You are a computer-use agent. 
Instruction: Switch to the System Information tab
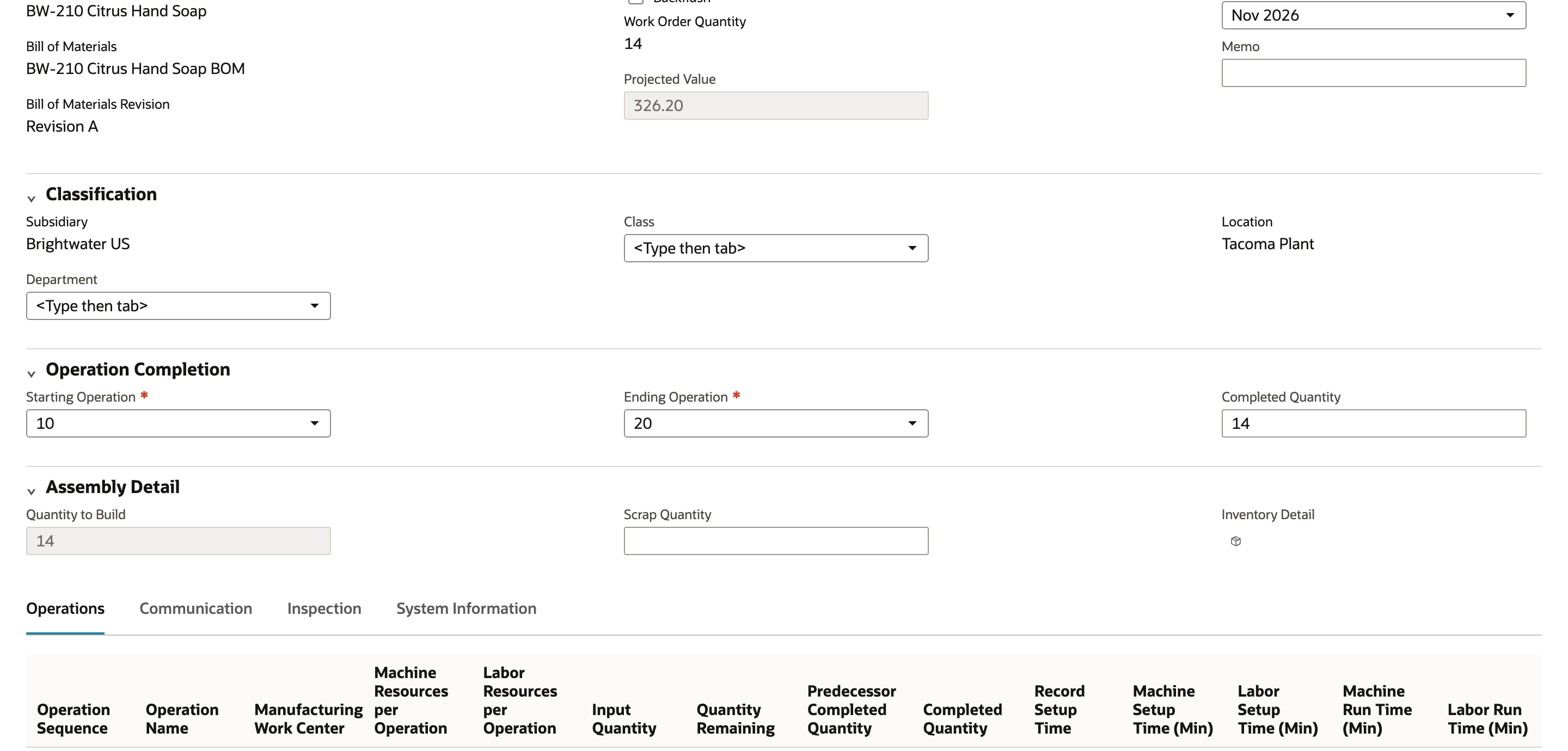[x=466, y=608]
